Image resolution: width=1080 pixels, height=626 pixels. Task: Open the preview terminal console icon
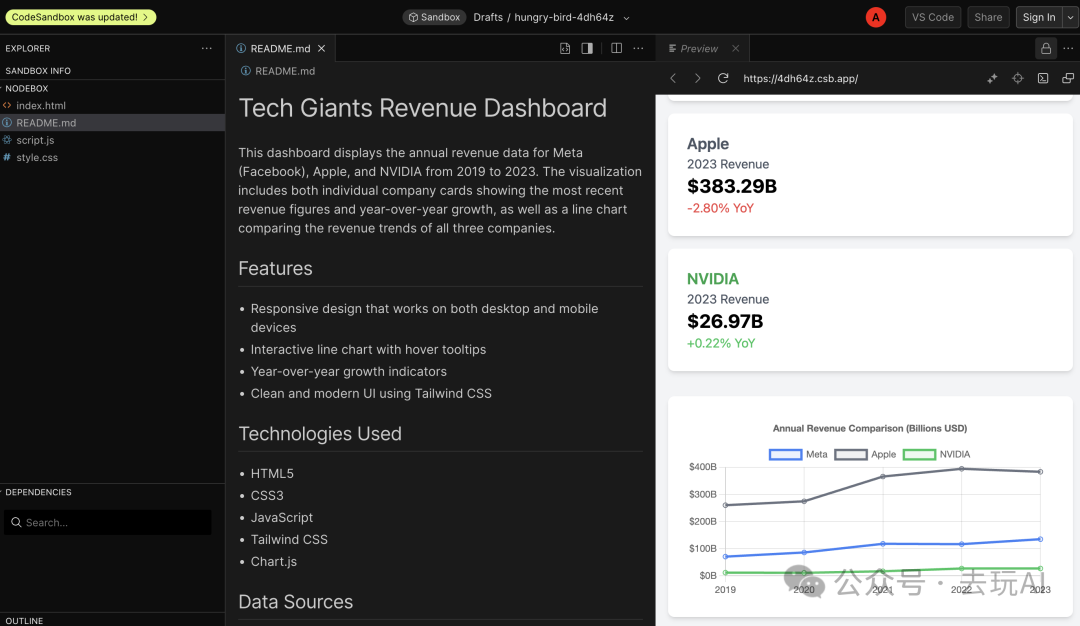coord(1043,78)
